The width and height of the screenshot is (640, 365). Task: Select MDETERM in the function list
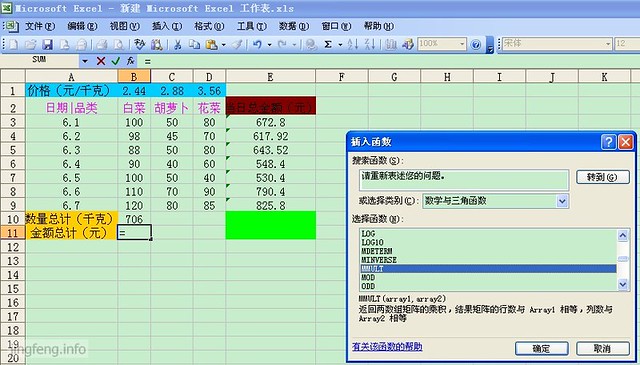click(x=488, y=251)
